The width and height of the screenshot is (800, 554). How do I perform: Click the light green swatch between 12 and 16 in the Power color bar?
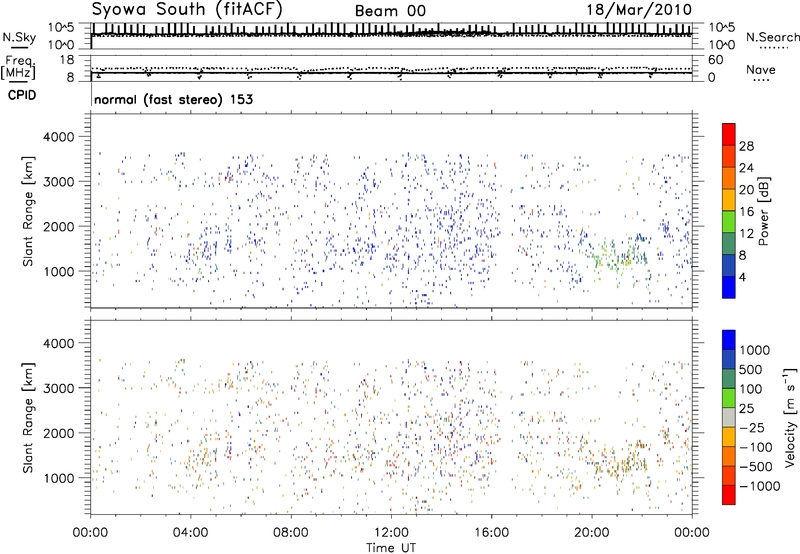point(729,221)
